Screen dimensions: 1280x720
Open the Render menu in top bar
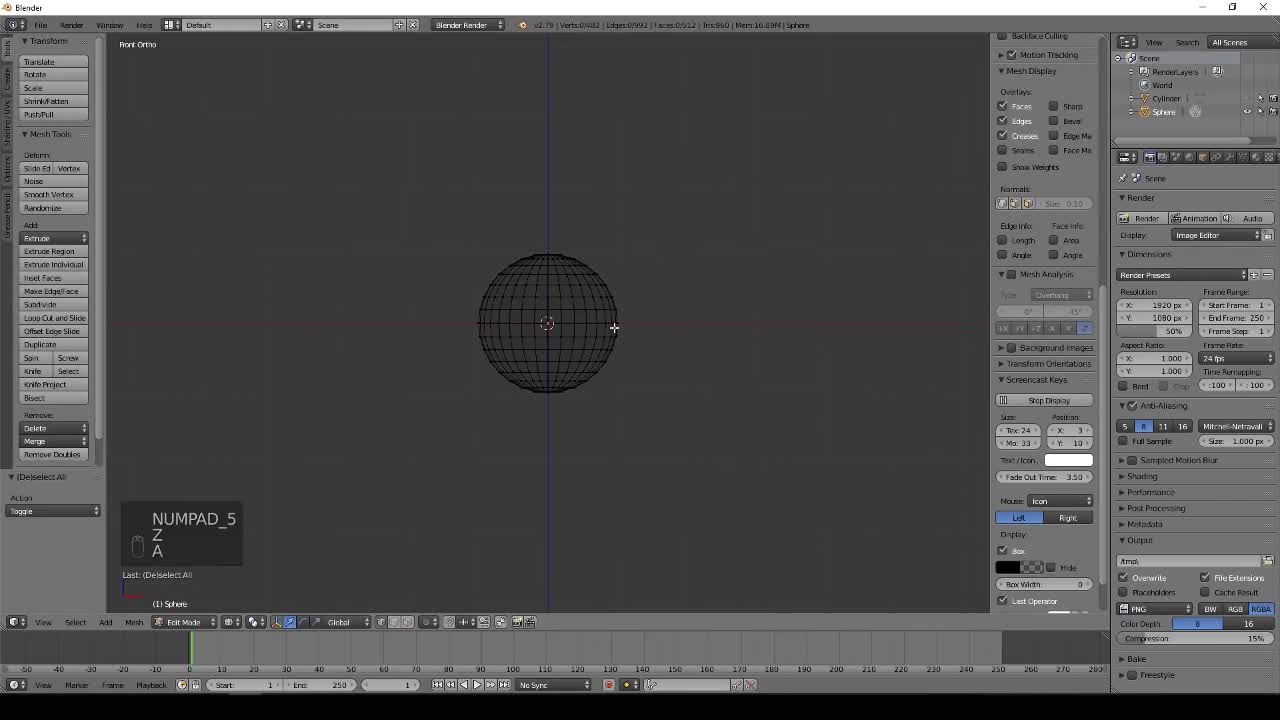tap(72, 25)
